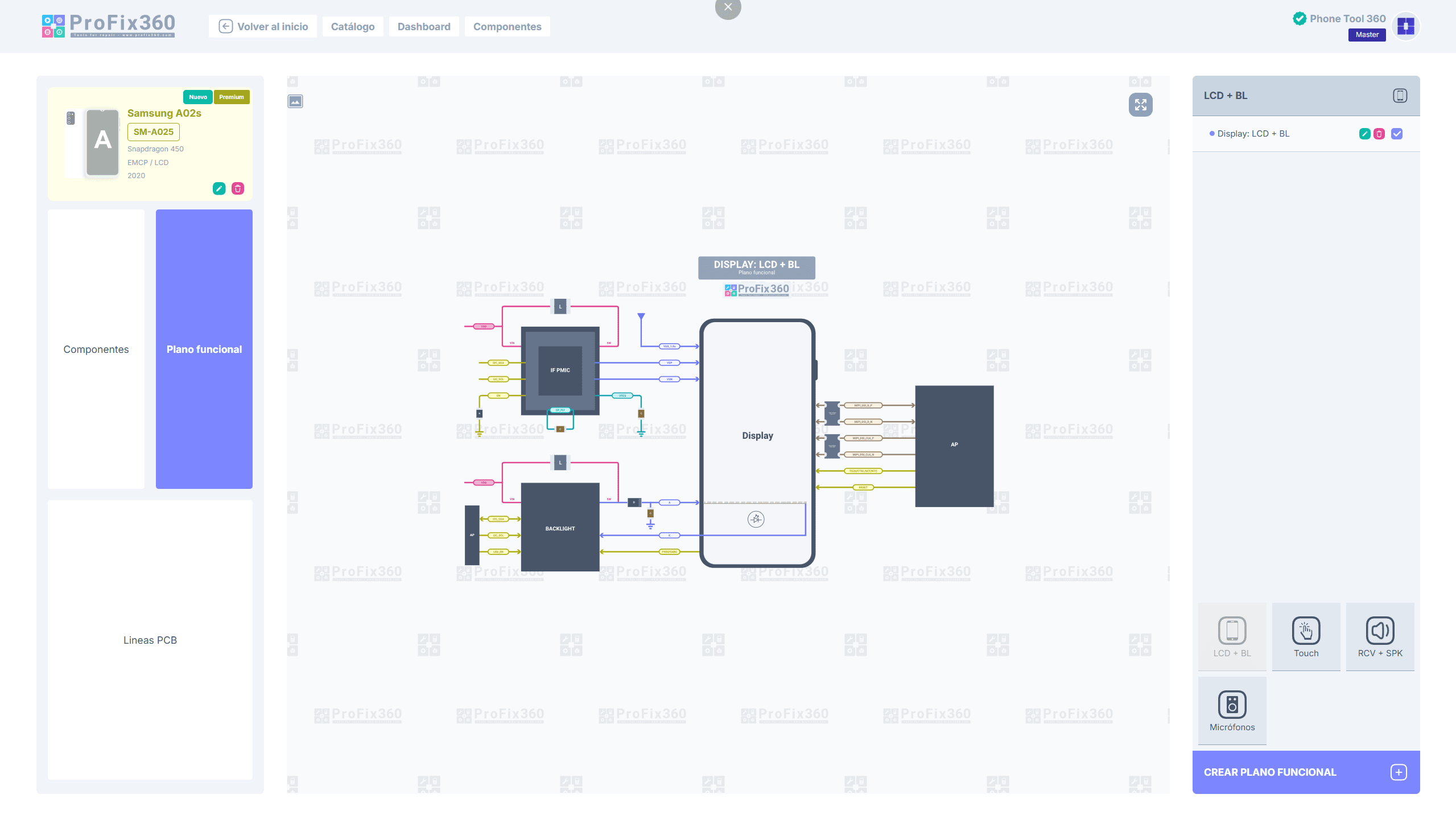The height and width of the screenshot is (819, 1456).
Task: Select the Componentes side panel tile
Action: 96,349
